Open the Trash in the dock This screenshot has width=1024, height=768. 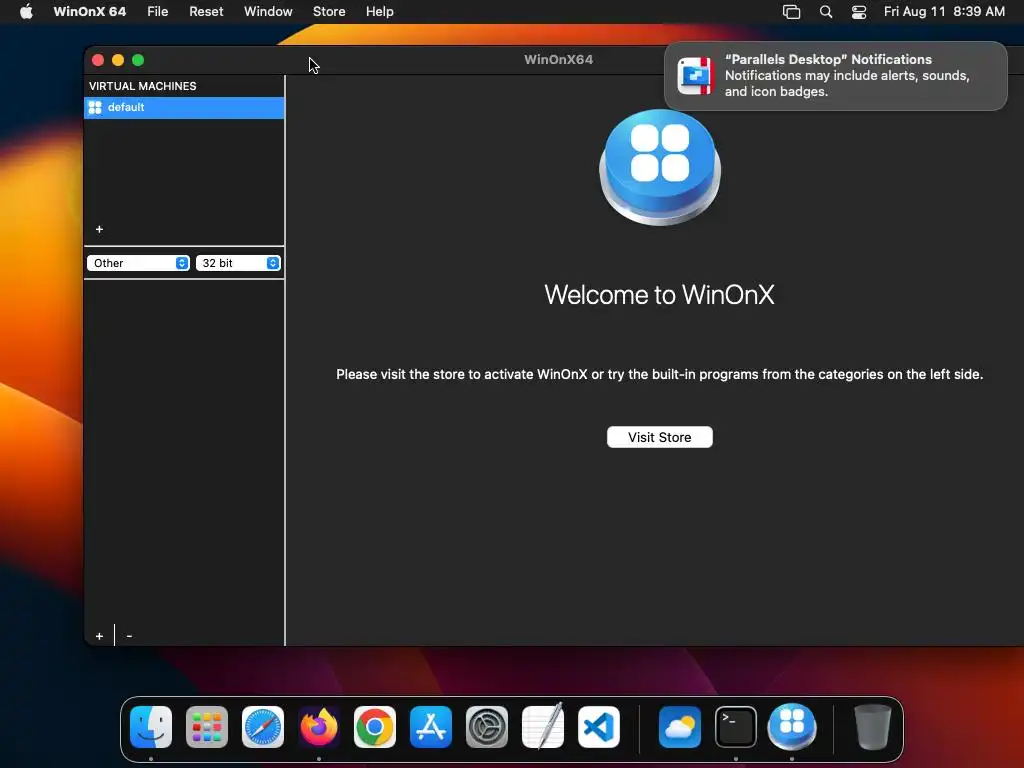(x=872, y=727)
